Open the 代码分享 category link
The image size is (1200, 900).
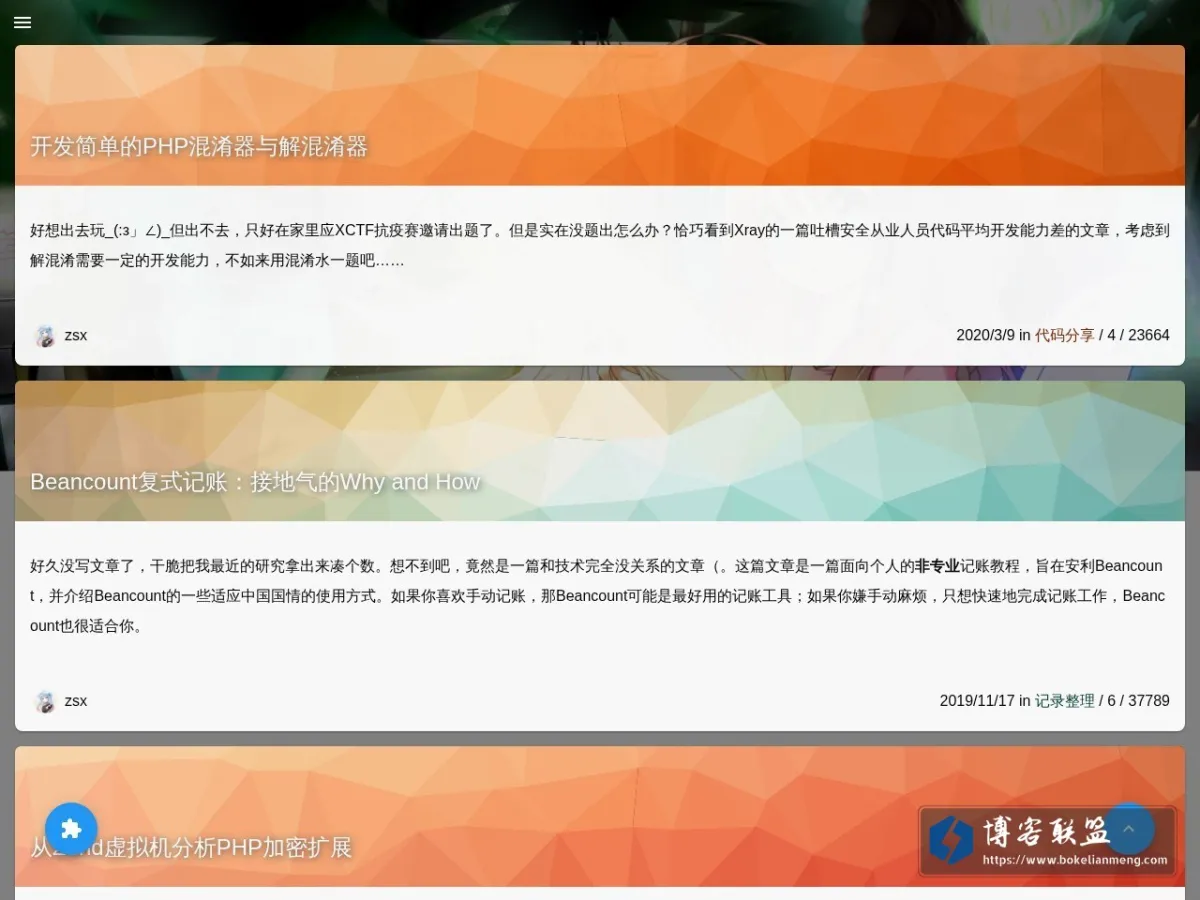pos(1064,335)
